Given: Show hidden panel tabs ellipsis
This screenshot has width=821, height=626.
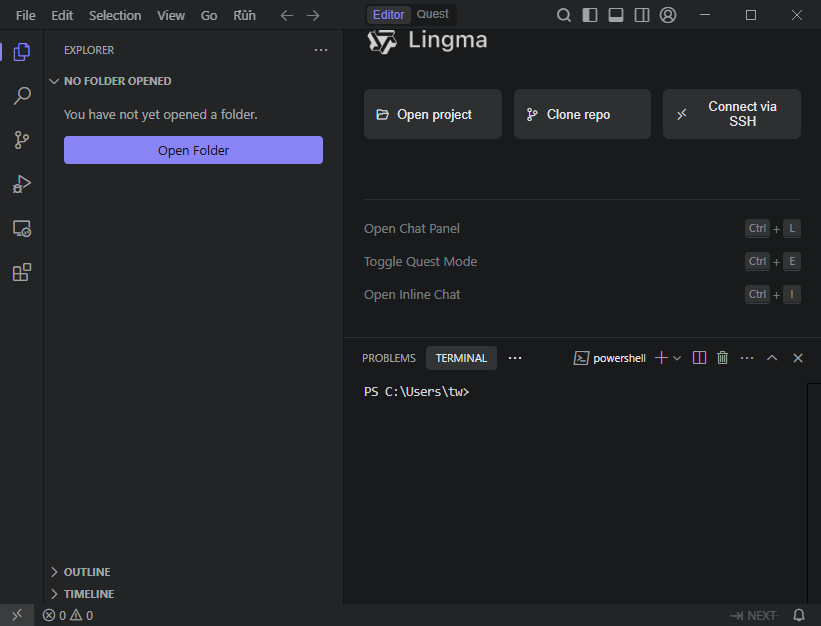Looking at the screenshot, I should point(515,358).
